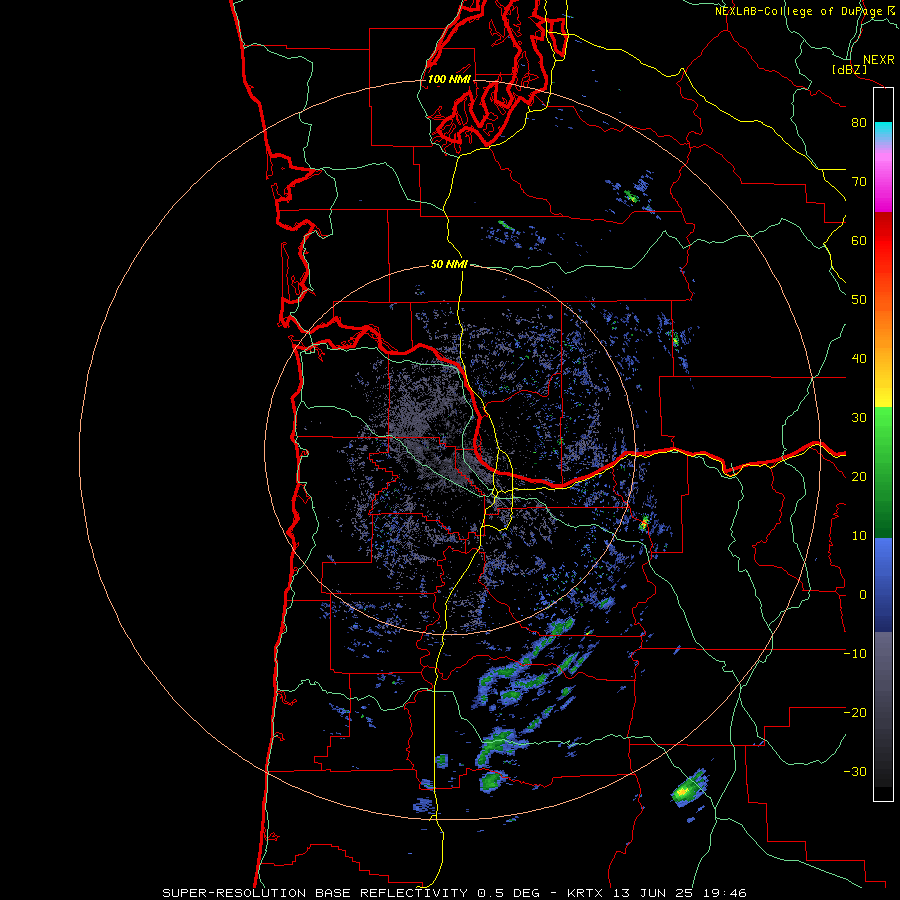Viewport: 900px width, 900px height.
Task: Click the 40 value on dBZ scale
Action: (x=859, y=359)
